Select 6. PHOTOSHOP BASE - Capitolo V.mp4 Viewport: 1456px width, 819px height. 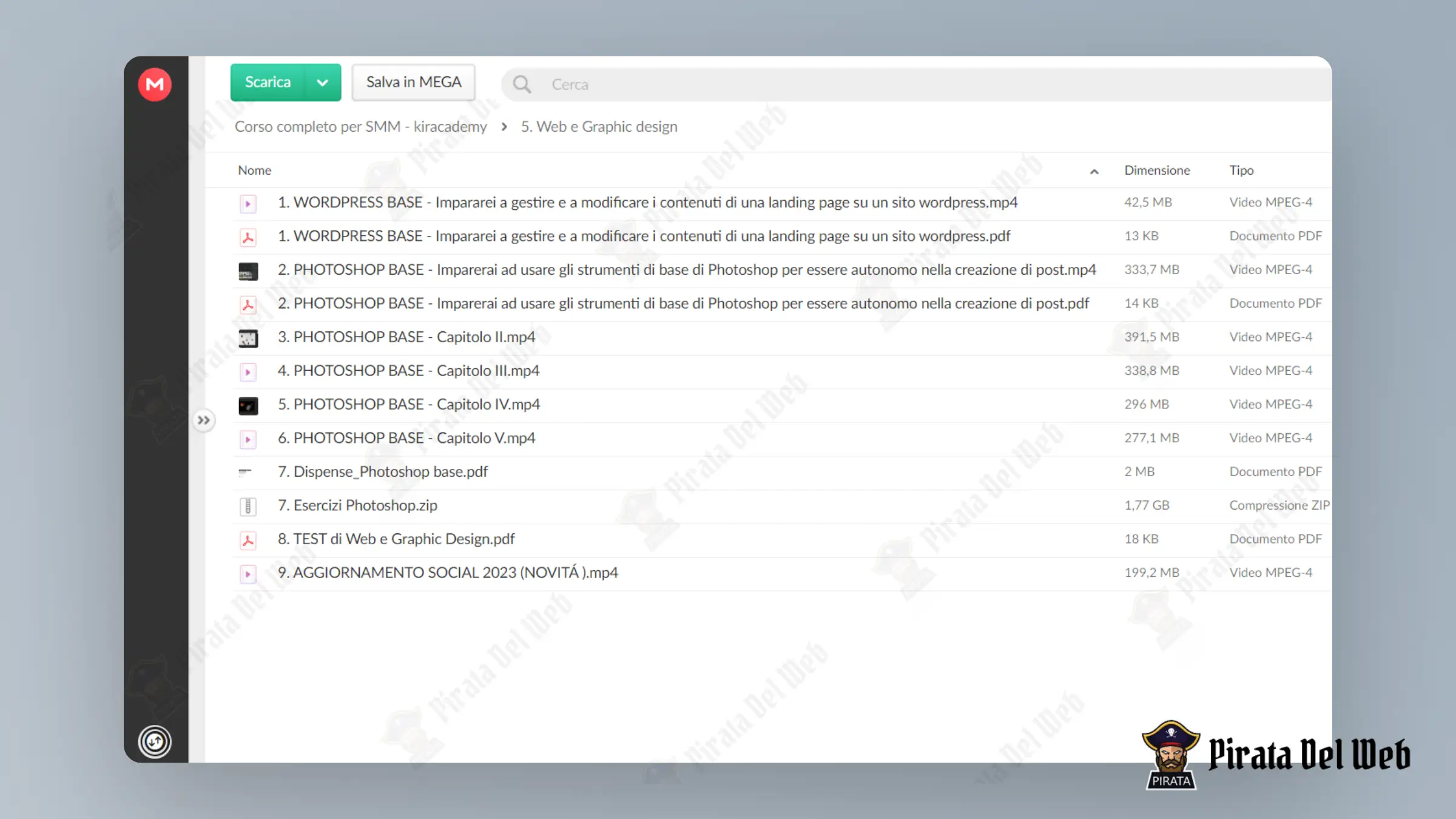point(406,438)
